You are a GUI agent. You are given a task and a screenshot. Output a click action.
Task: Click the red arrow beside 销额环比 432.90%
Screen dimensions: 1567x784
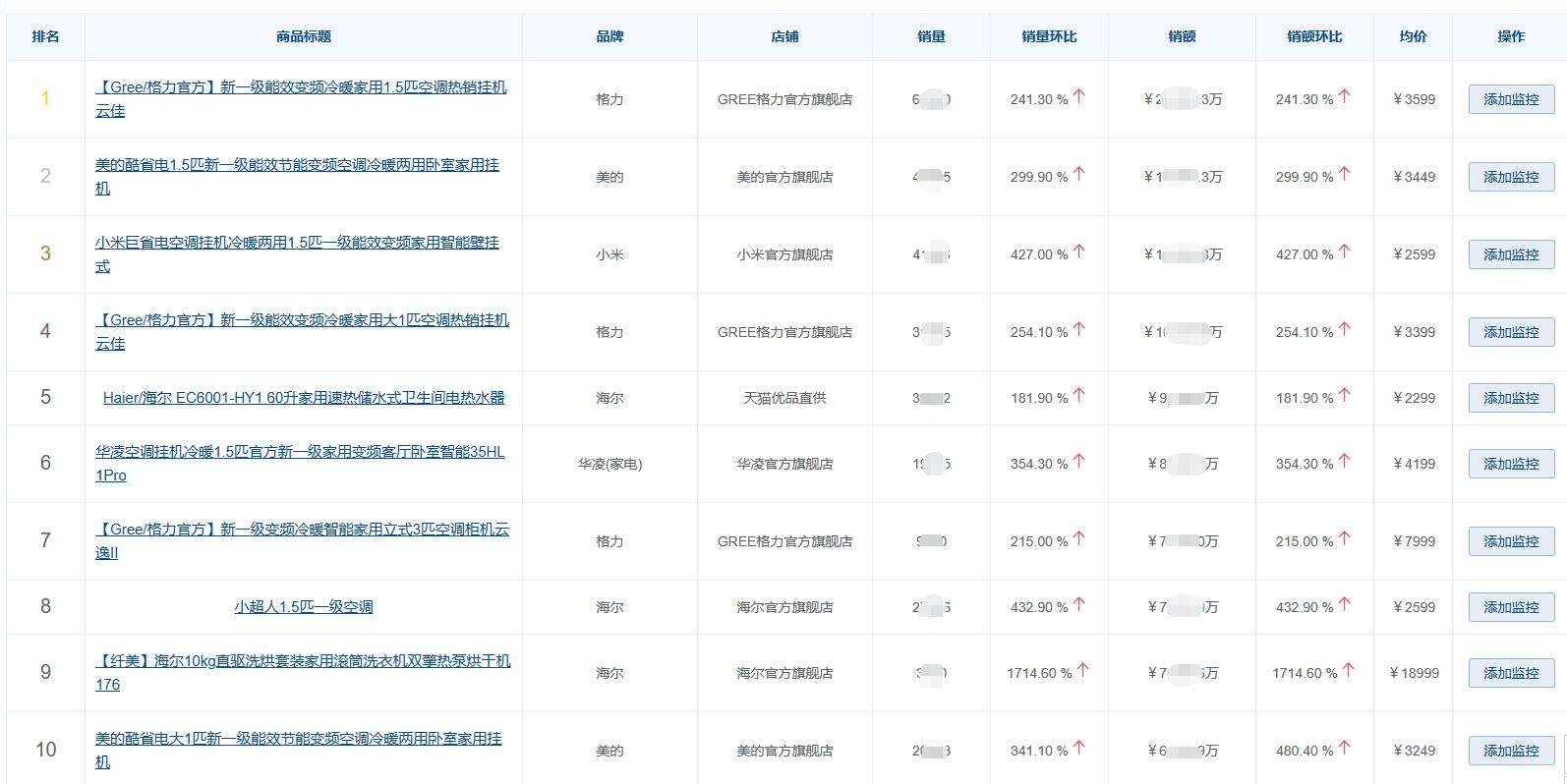point(1344,605)
